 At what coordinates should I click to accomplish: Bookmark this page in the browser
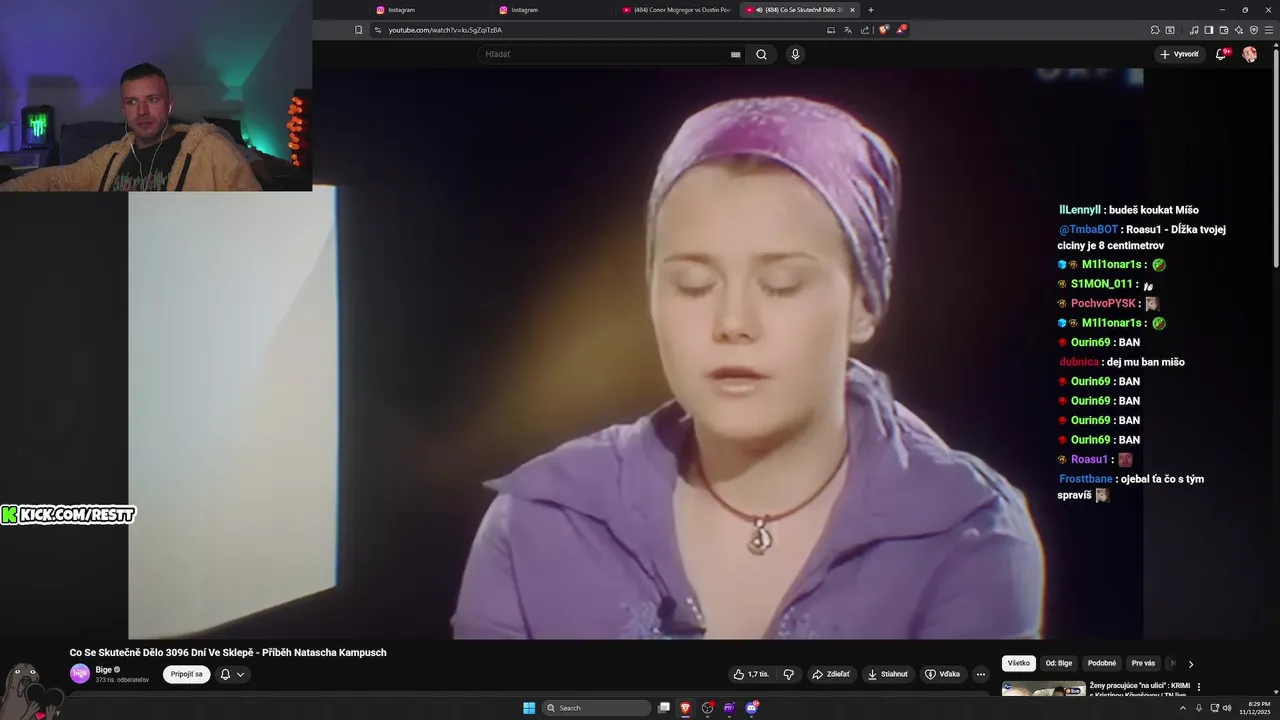click(358, 30)
